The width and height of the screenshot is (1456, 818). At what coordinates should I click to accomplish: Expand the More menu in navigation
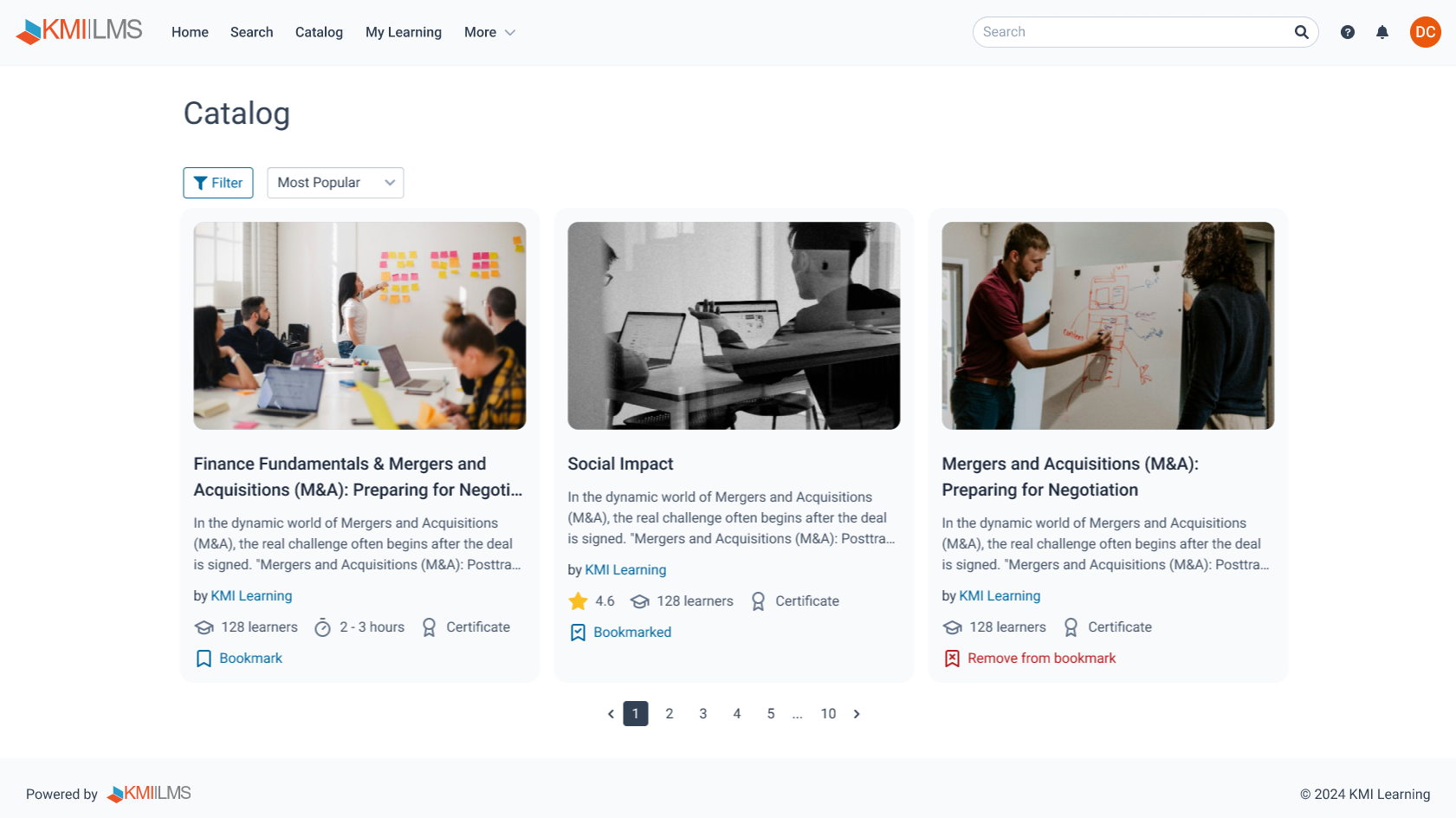click(x=489, y=32)
